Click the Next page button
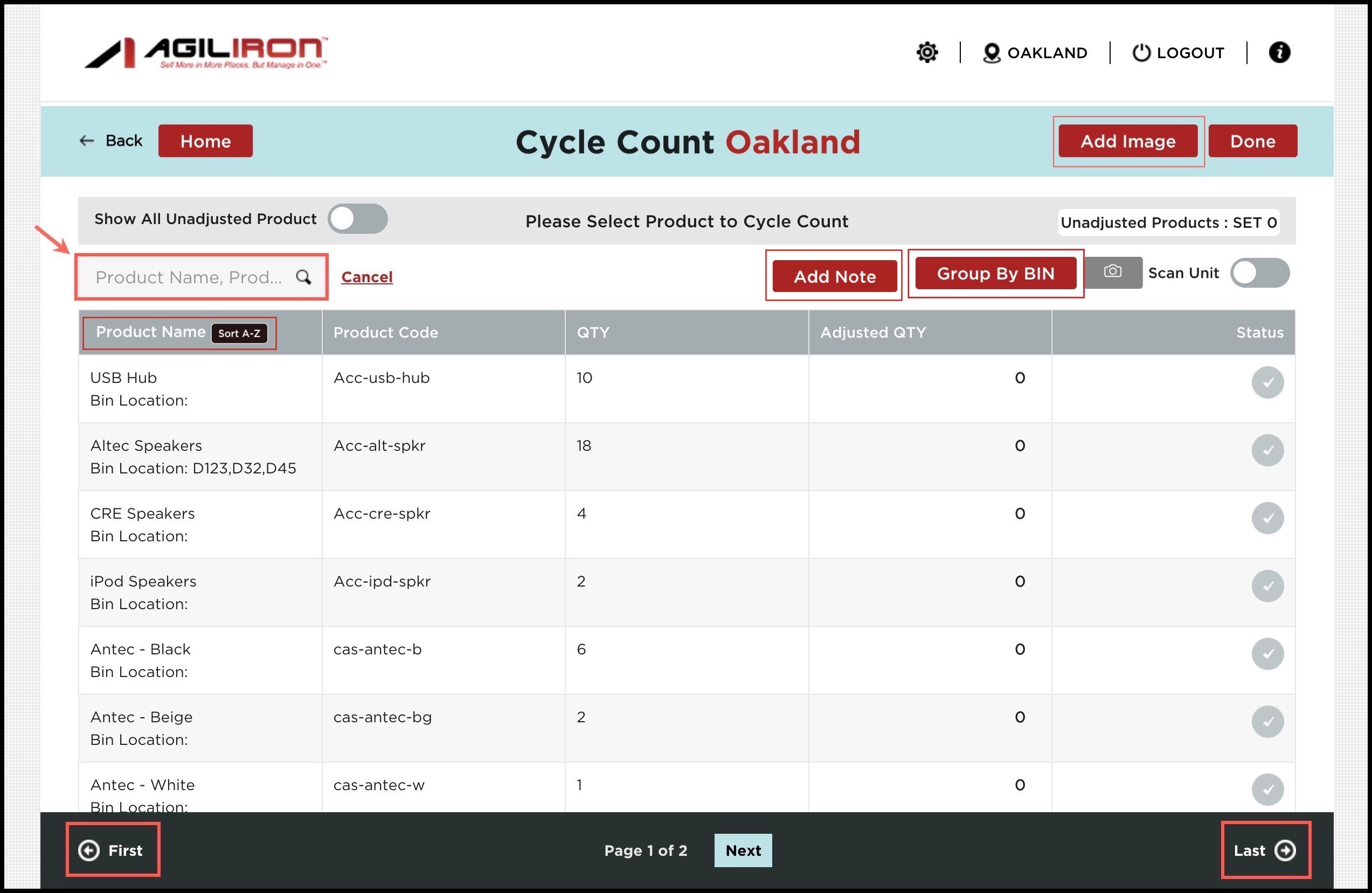 743,850
